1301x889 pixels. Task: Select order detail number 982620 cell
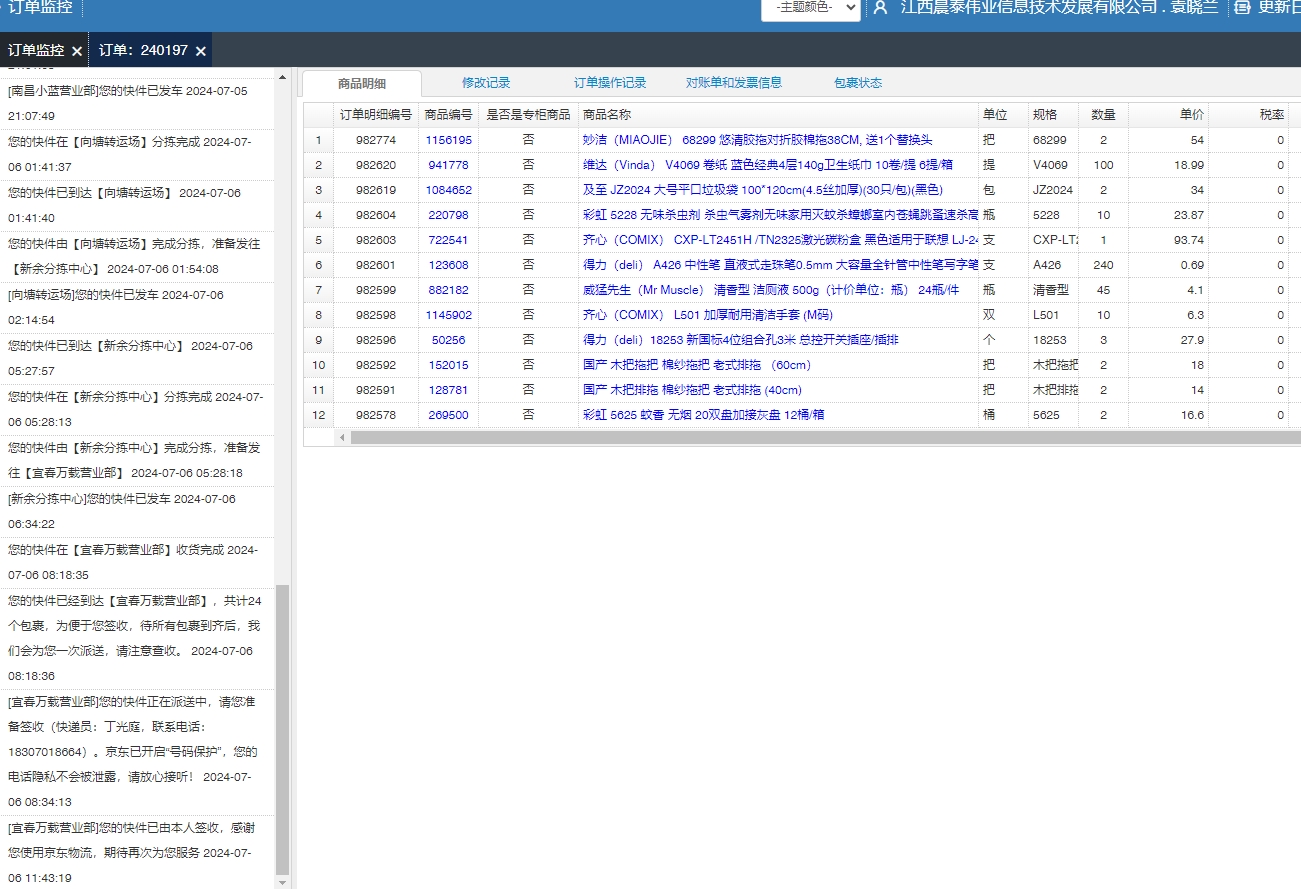[x=376, y=165]
